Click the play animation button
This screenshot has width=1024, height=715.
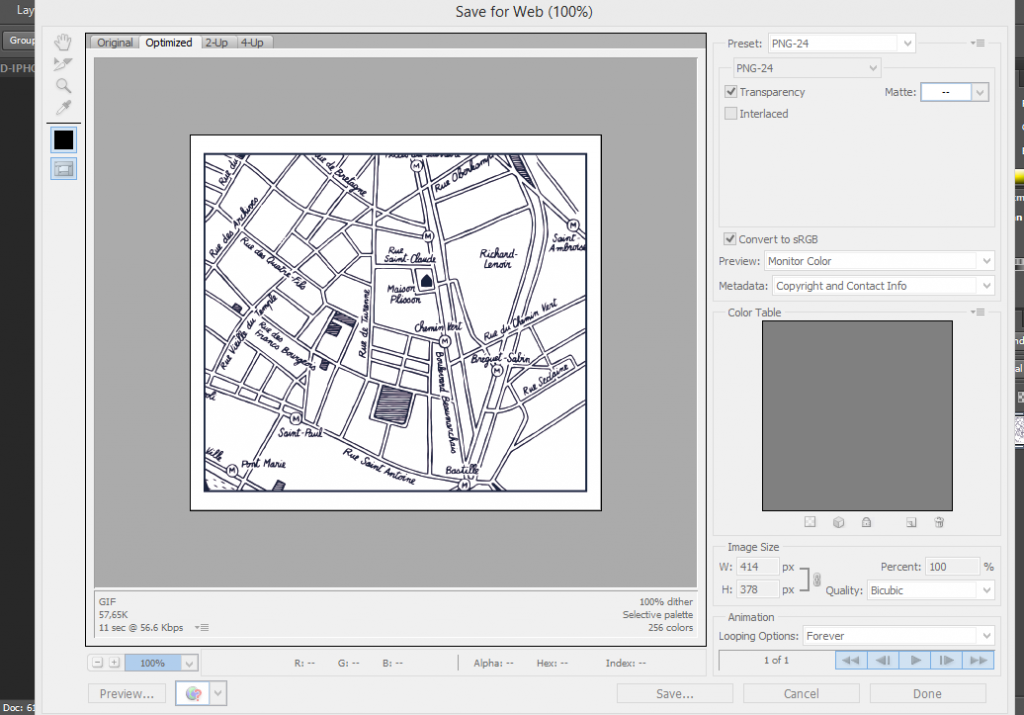click(914, 660)
